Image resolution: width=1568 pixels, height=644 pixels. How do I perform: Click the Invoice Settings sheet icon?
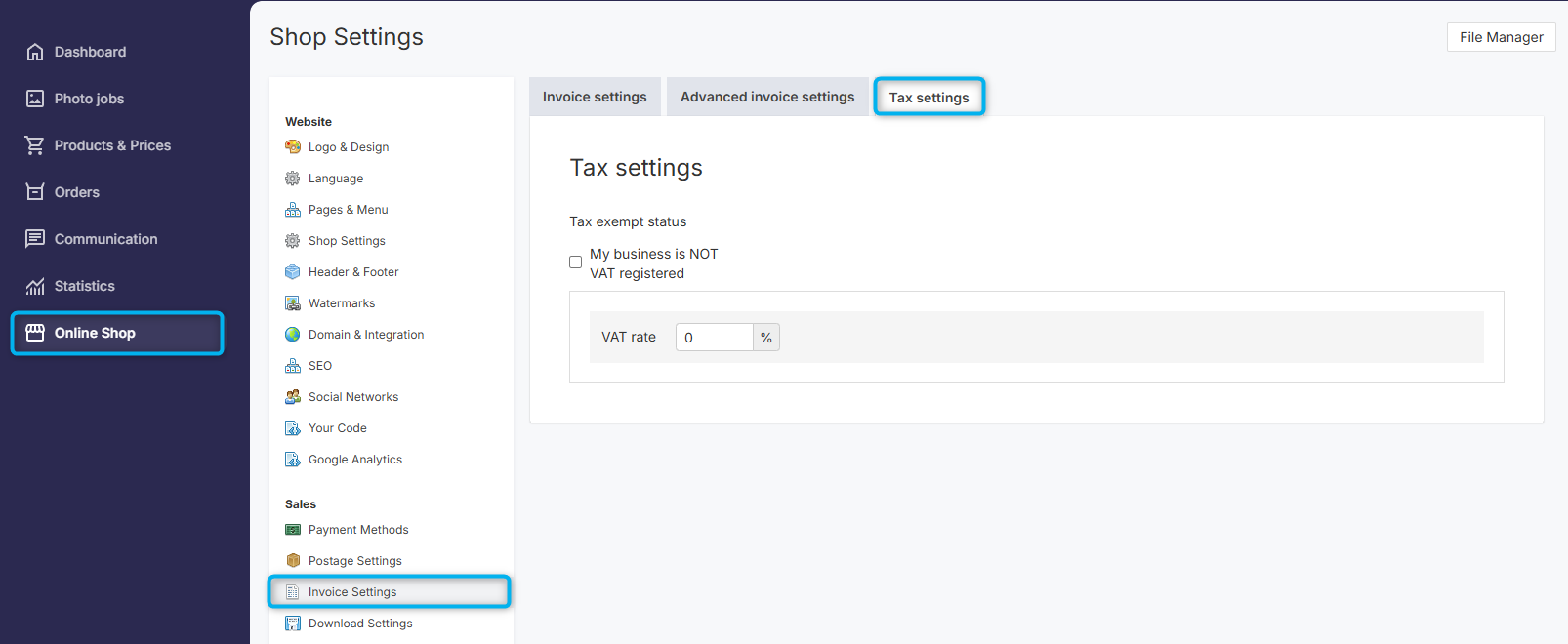pyautogui.click(x=293, y=592)
